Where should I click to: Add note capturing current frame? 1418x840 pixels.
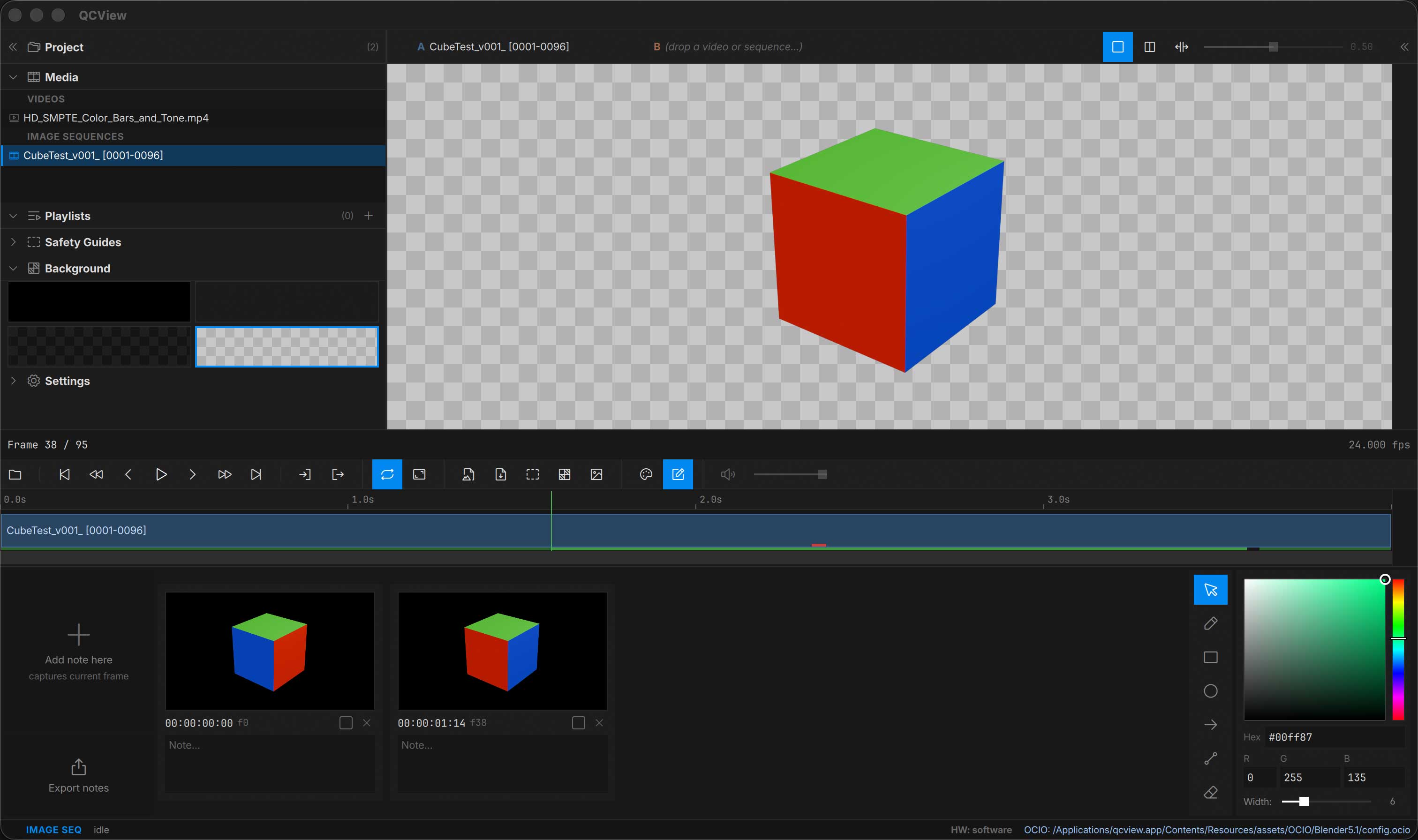[x=79, y=652]
